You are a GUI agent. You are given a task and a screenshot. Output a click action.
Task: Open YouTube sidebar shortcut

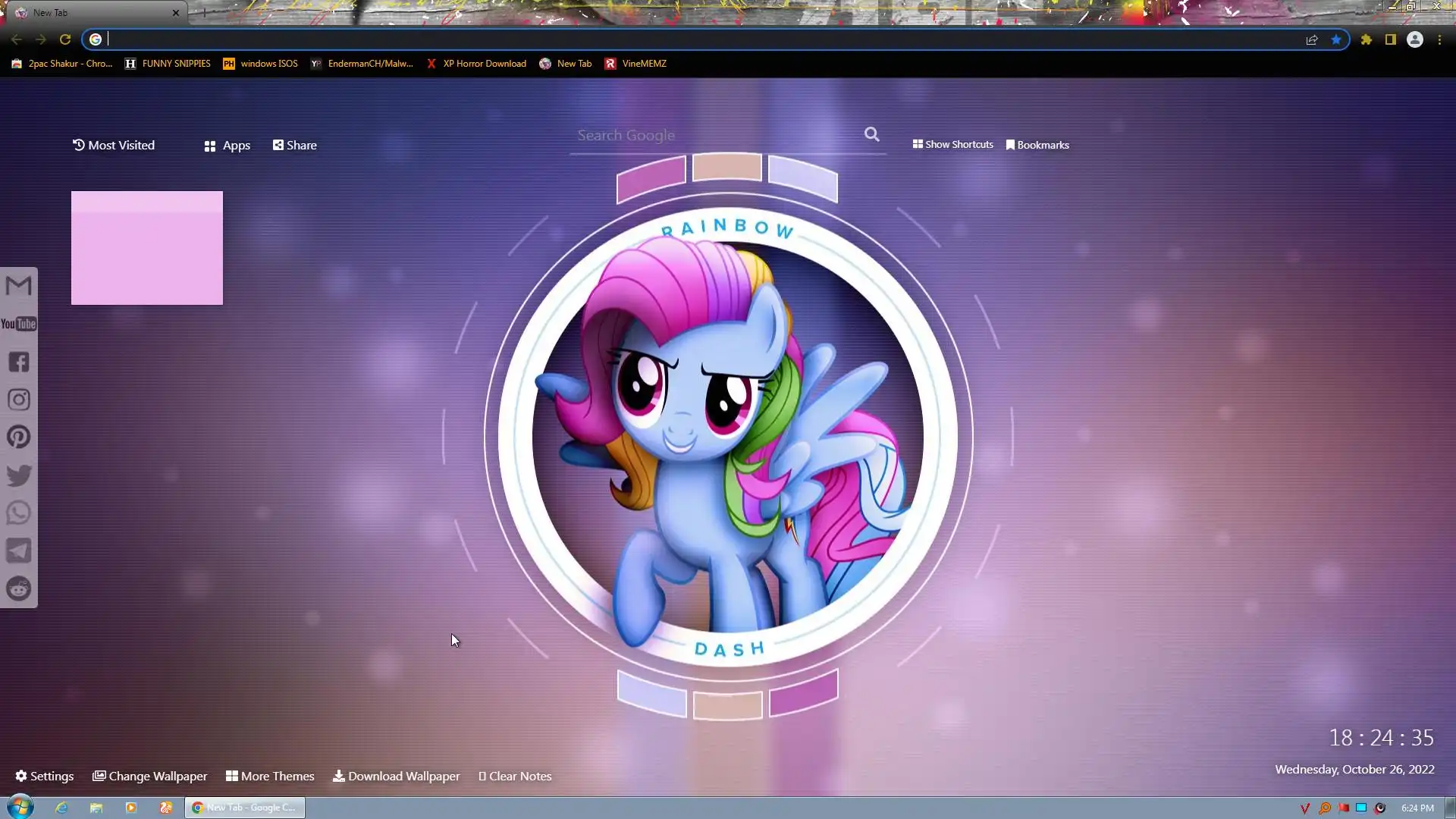point(19,324)
